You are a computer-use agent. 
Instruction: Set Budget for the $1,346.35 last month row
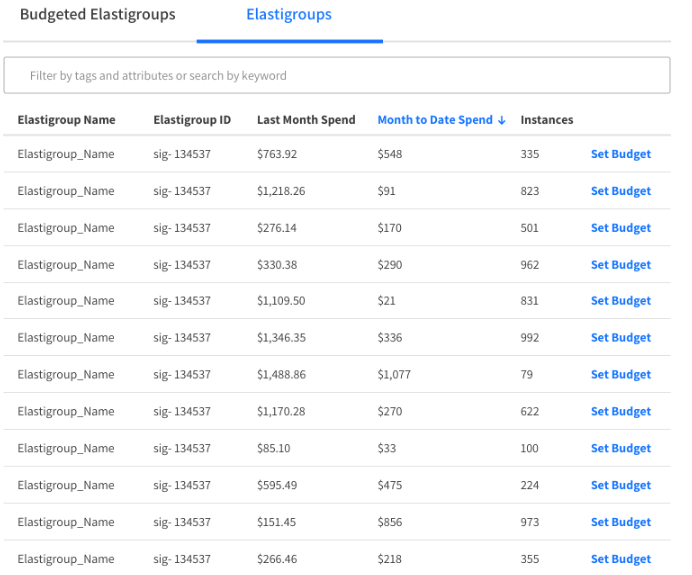tap(620, 338)
